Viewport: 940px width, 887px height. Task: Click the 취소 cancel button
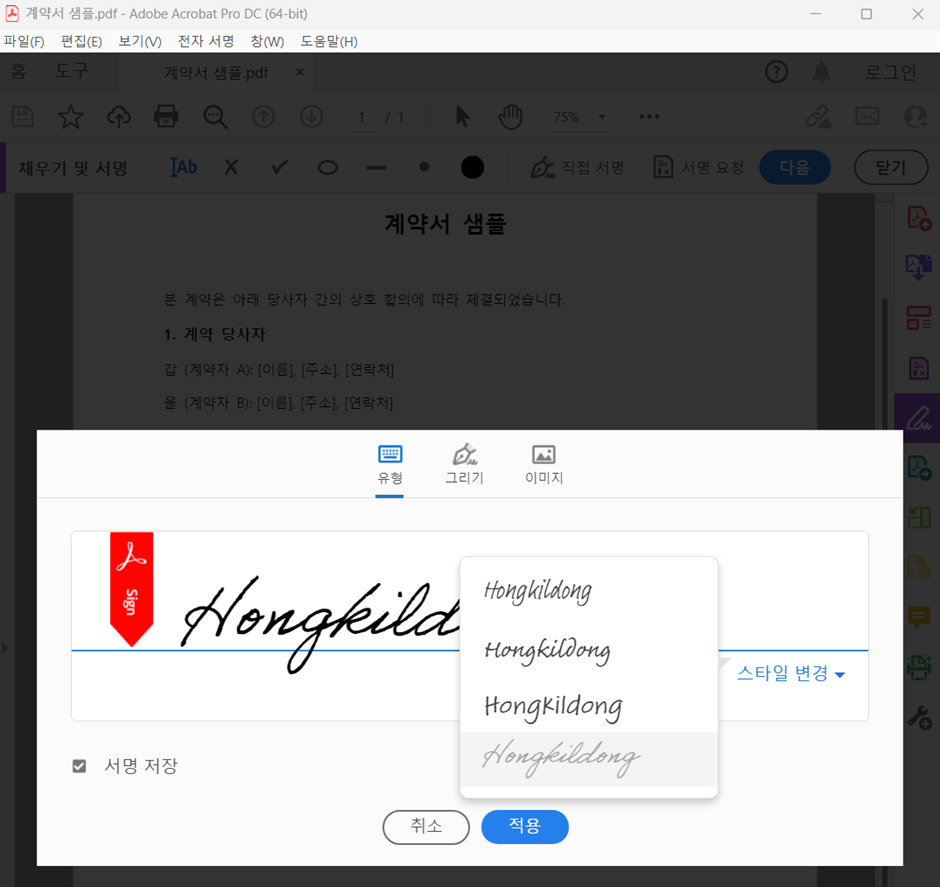tap(426, 826)
